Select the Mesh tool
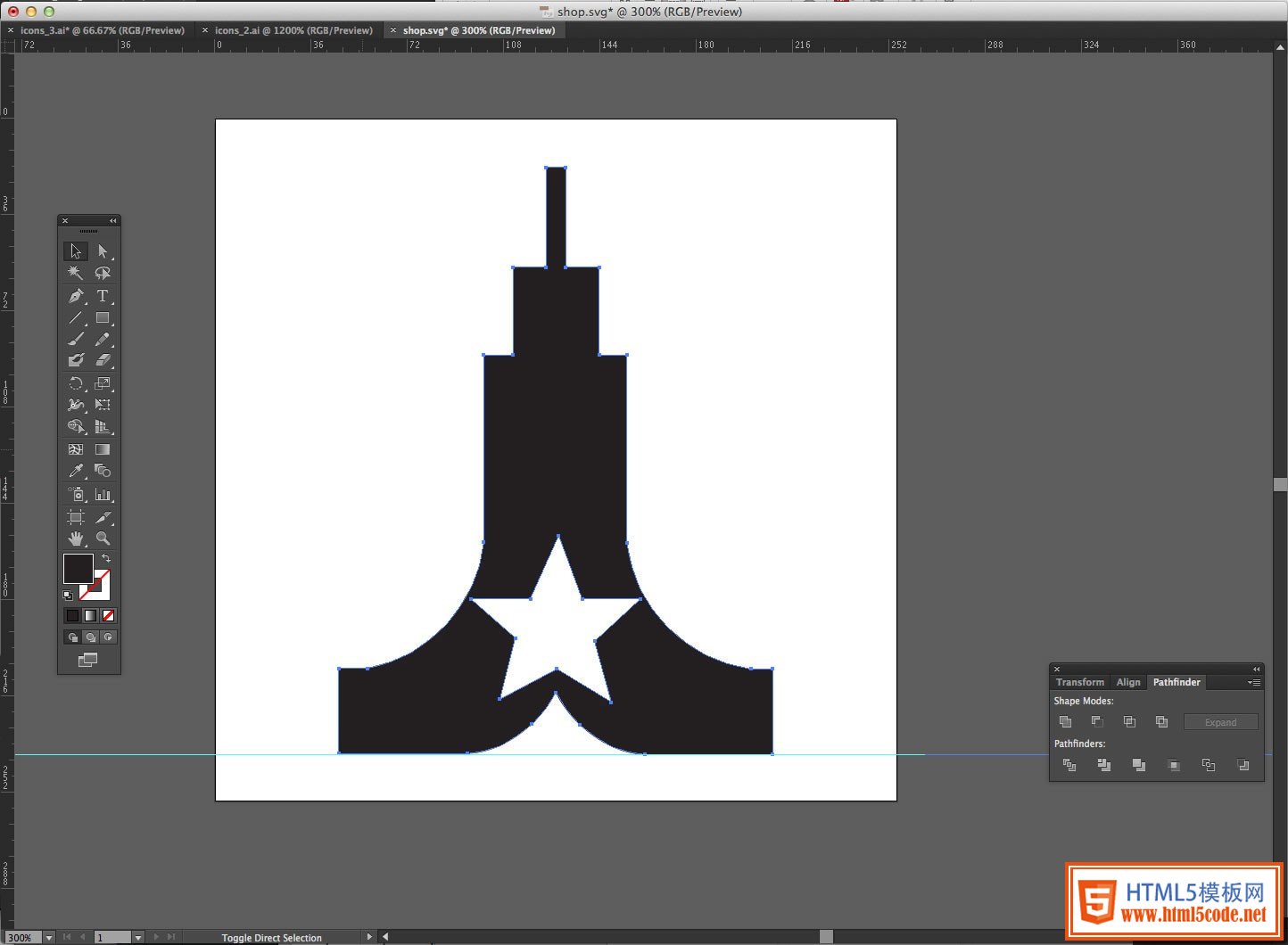1288x945 pixels. coord(76,449)
